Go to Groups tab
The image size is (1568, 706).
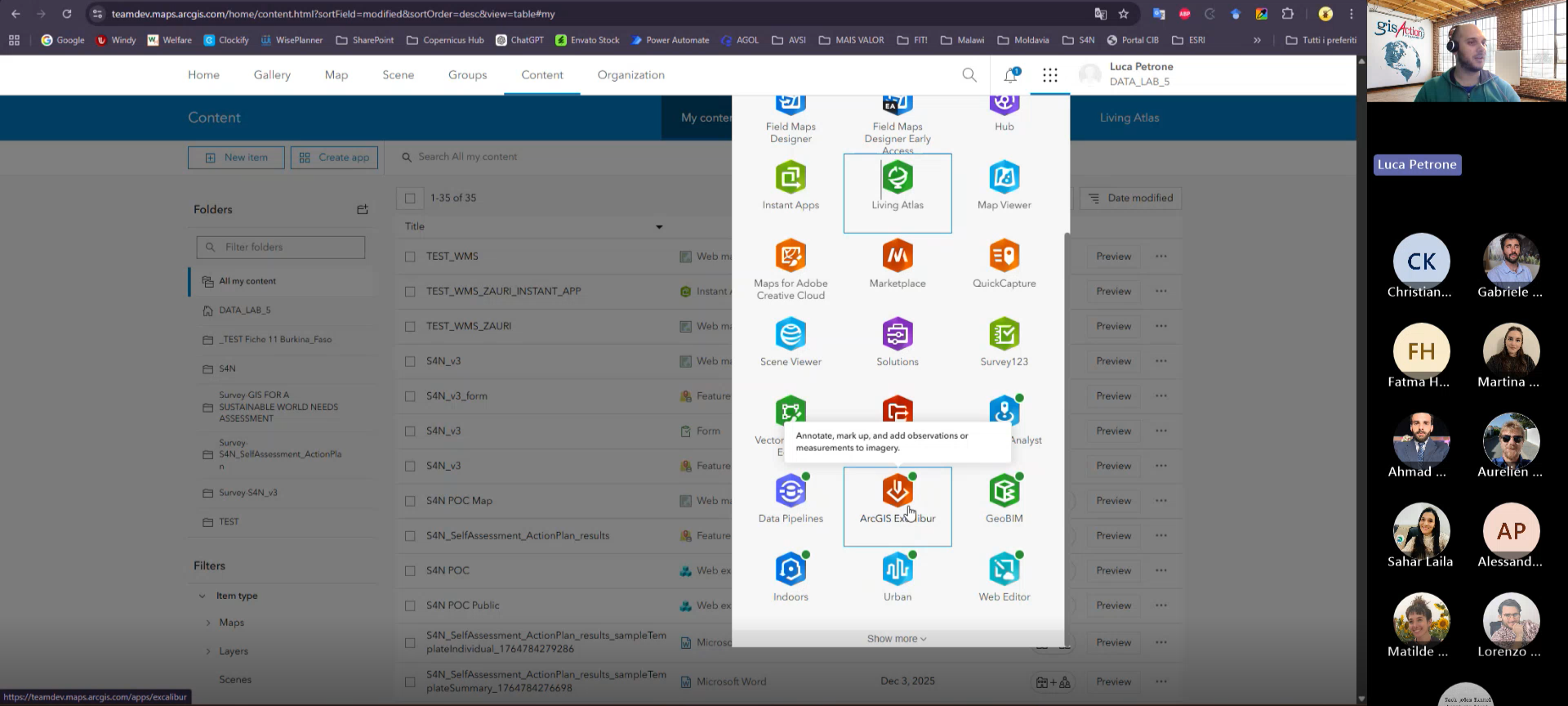[x=467, y=75]
